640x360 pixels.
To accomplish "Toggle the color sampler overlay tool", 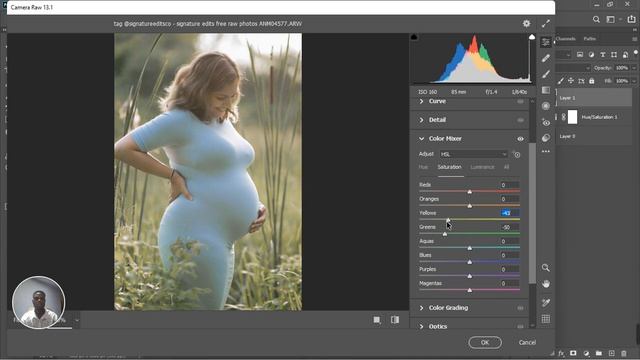I will pos(546,302).
